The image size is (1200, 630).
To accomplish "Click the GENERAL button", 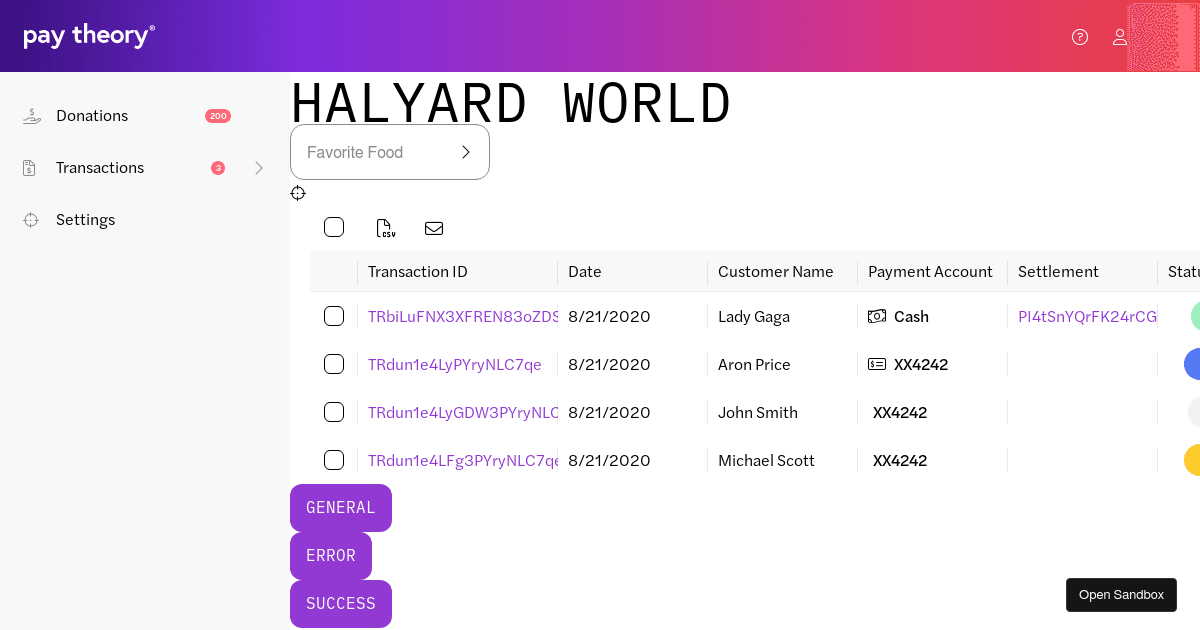I will [340, 508].
